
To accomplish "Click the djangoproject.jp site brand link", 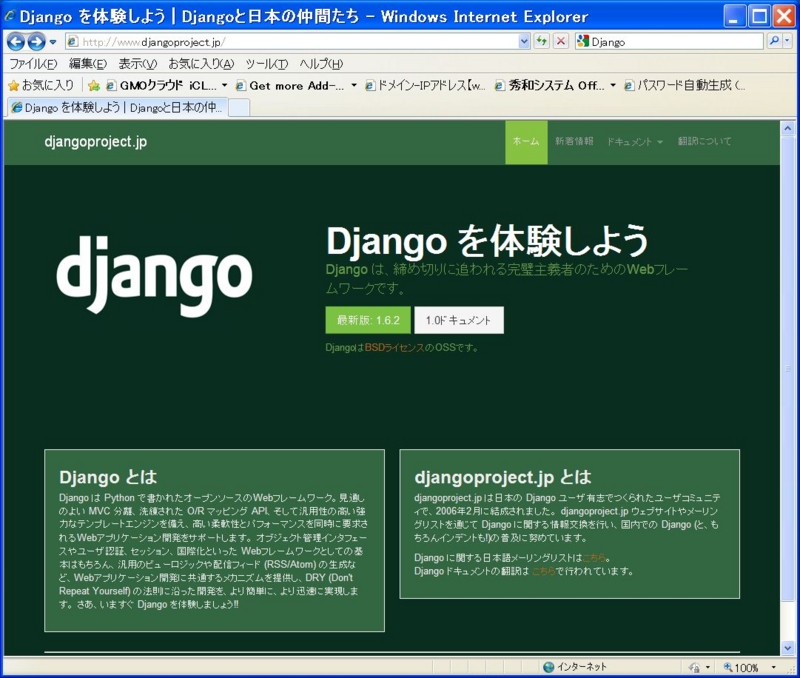I will [x=95, y=142].
